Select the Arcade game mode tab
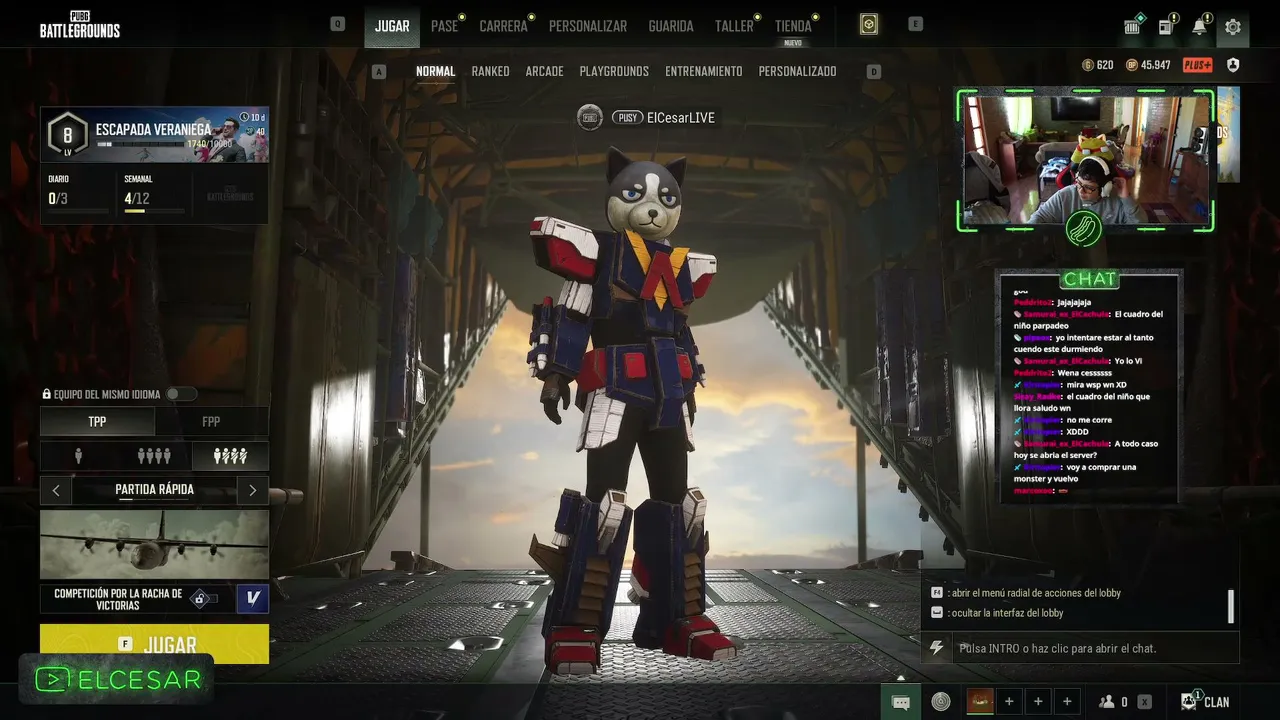The width and height of the screenshot is (1280, 720). [545, 71]
